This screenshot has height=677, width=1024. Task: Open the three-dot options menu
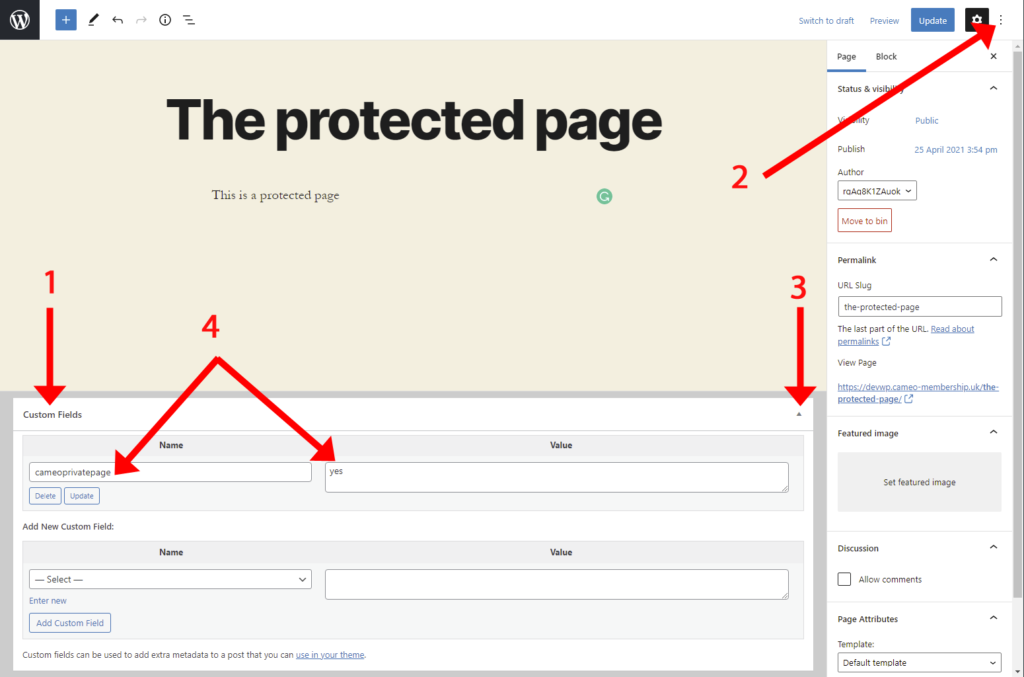[1000, 20]
